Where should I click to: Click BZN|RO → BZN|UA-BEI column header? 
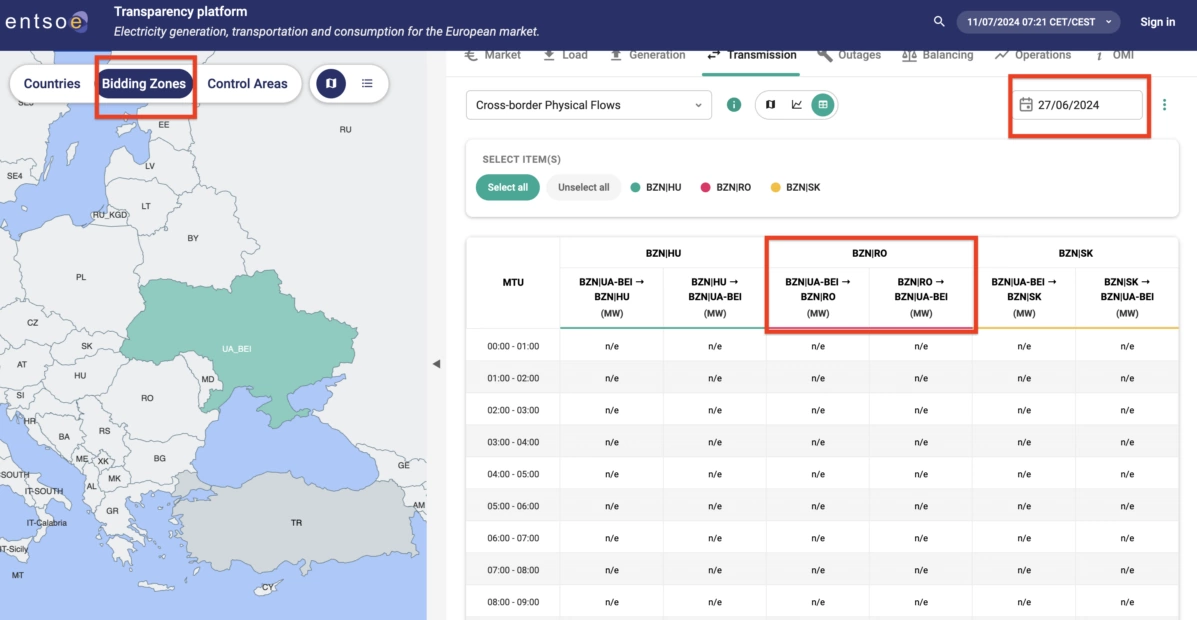coord(921,298)
